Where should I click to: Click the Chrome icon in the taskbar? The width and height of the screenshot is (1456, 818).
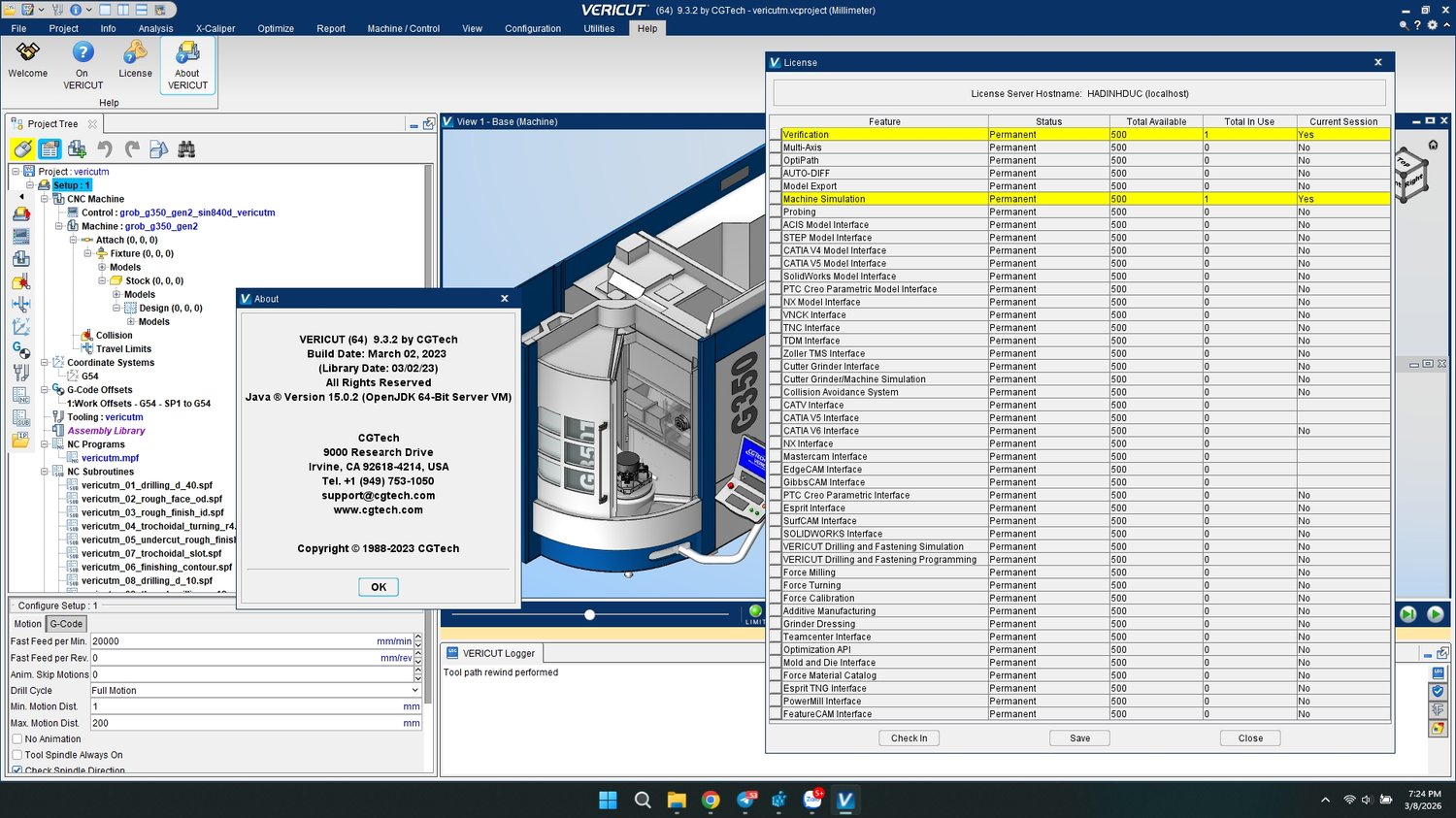point(711,800)
